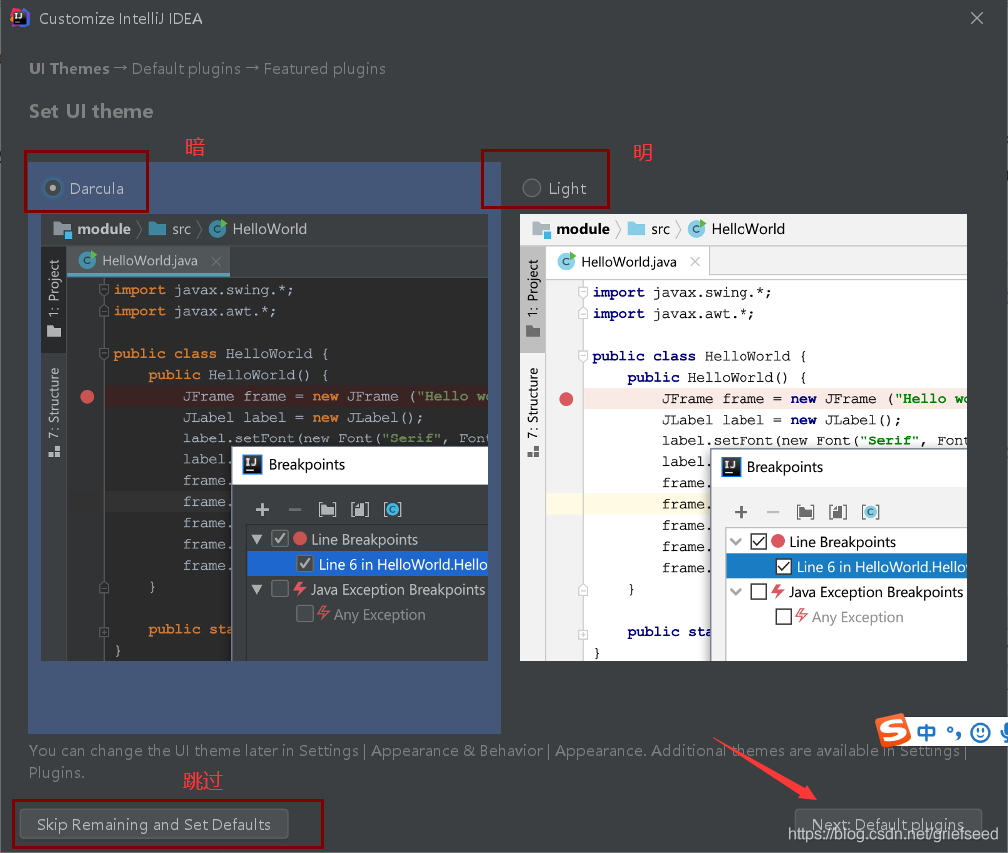The image size is (1008, 853).
Task: Toggle Line Breakpoints checkbox in Light preview
Action: 759,541
